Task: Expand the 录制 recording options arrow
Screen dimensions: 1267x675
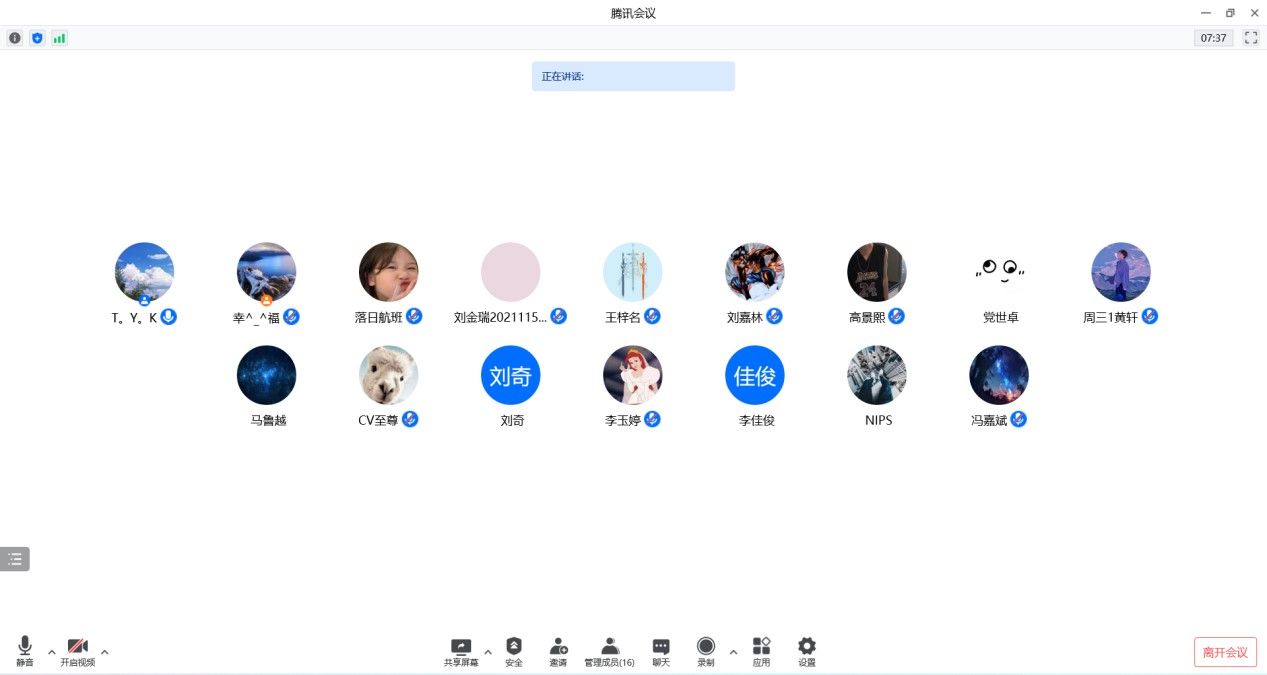Action: (733, 652)
